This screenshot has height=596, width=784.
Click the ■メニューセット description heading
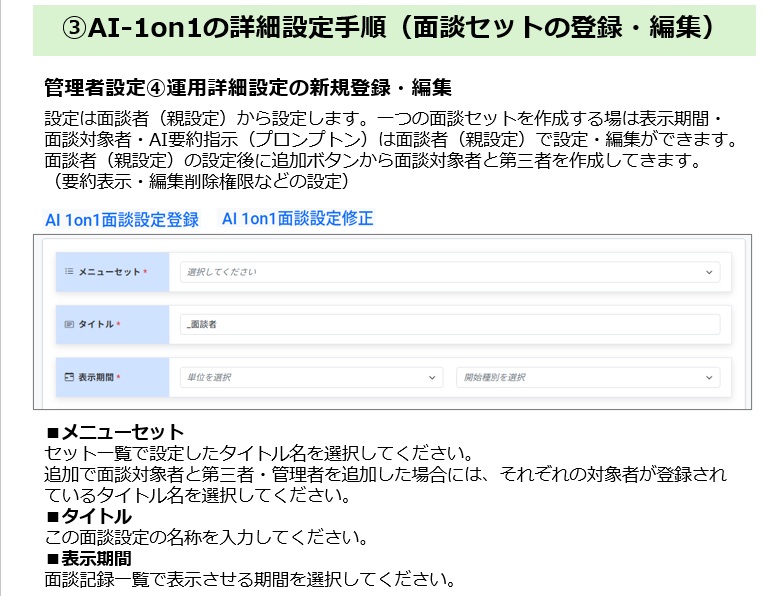pyautogui.click(x=115, y=432)
